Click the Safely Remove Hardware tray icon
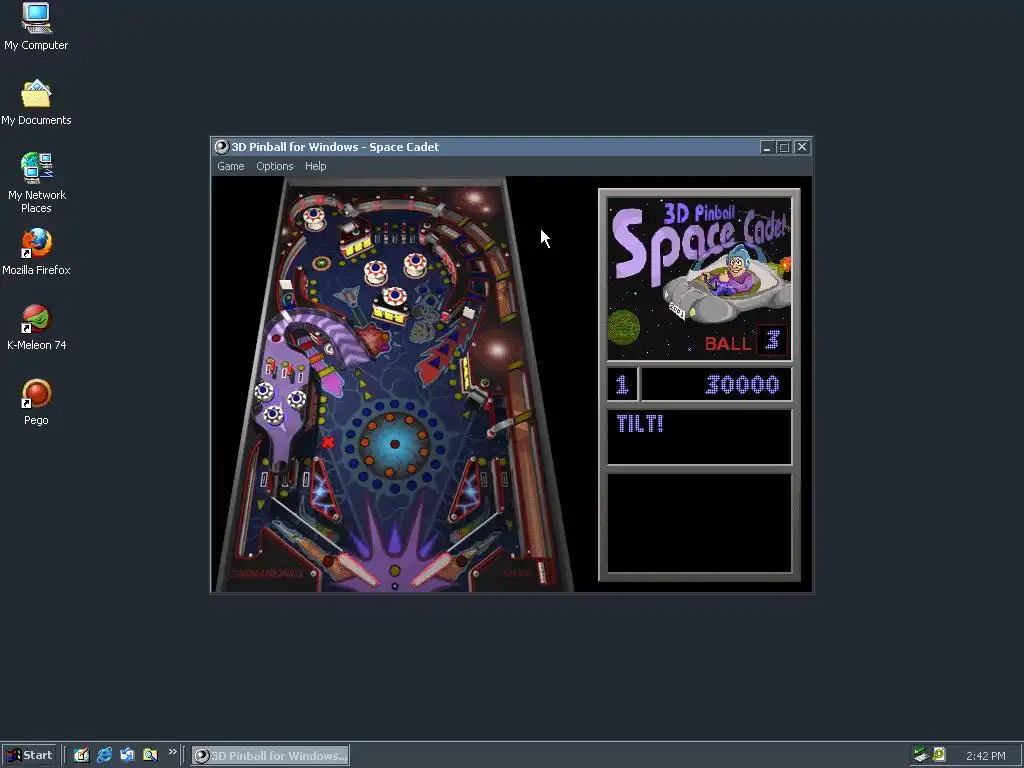This screenshot has height=768, width=1024. [921, 755]
